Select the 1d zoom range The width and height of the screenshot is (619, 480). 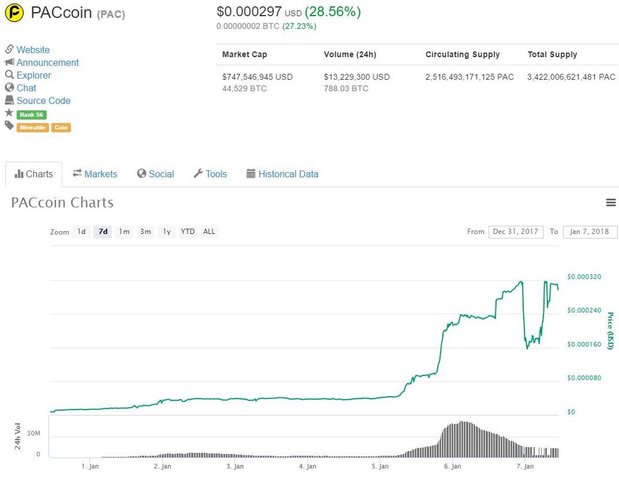tap(82, 232)
